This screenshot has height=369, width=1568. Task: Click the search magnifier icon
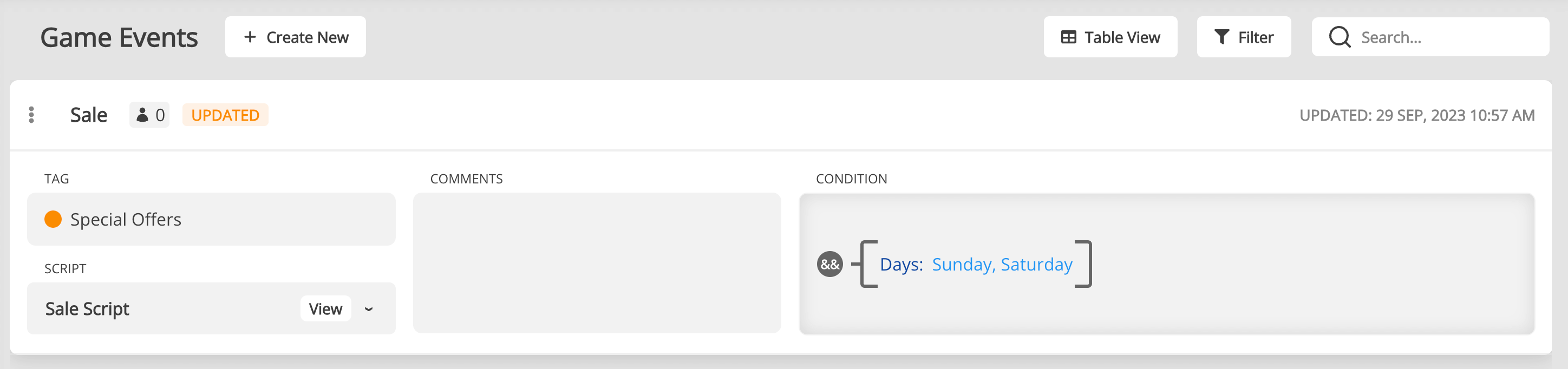click(x=1339, y=38)
